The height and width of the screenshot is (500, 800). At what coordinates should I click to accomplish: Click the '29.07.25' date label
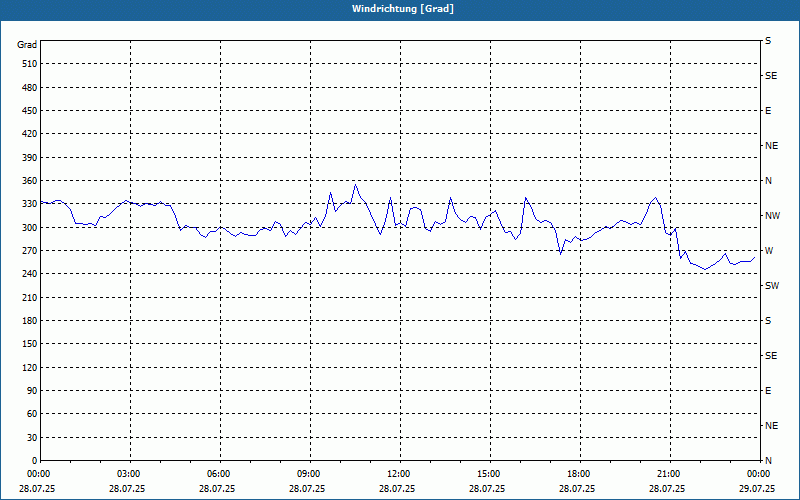(757, 488)
